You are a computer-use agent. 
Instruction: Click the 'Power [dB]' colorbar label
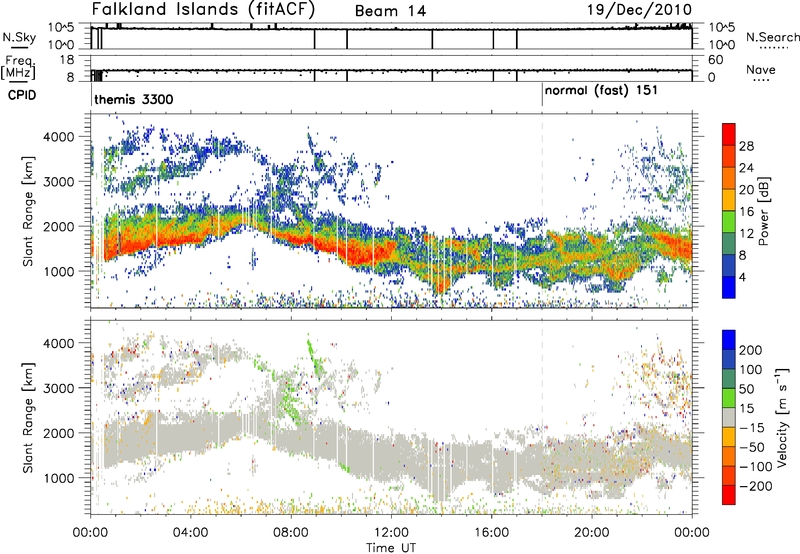point(763,211)
